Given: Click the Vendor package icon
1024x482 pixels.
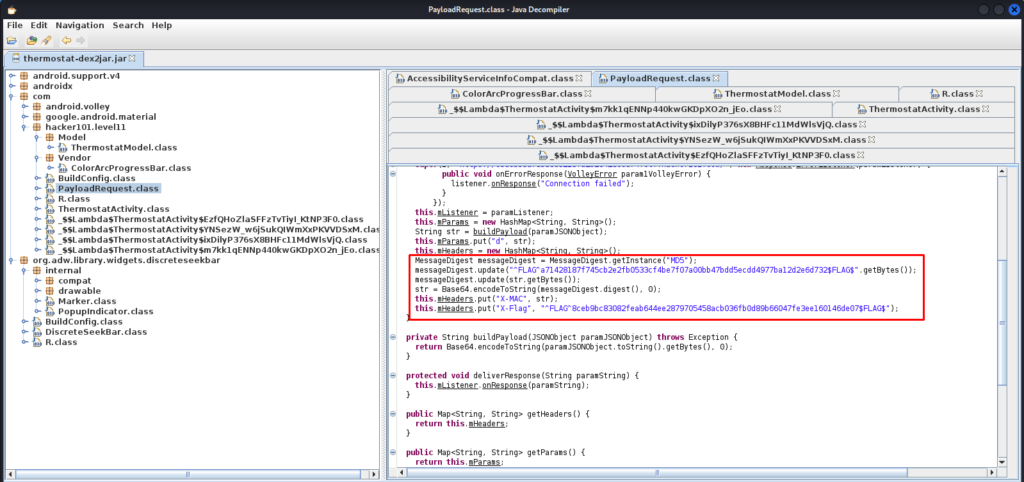Looking at the screenshot, I should [x=50, y=158].
